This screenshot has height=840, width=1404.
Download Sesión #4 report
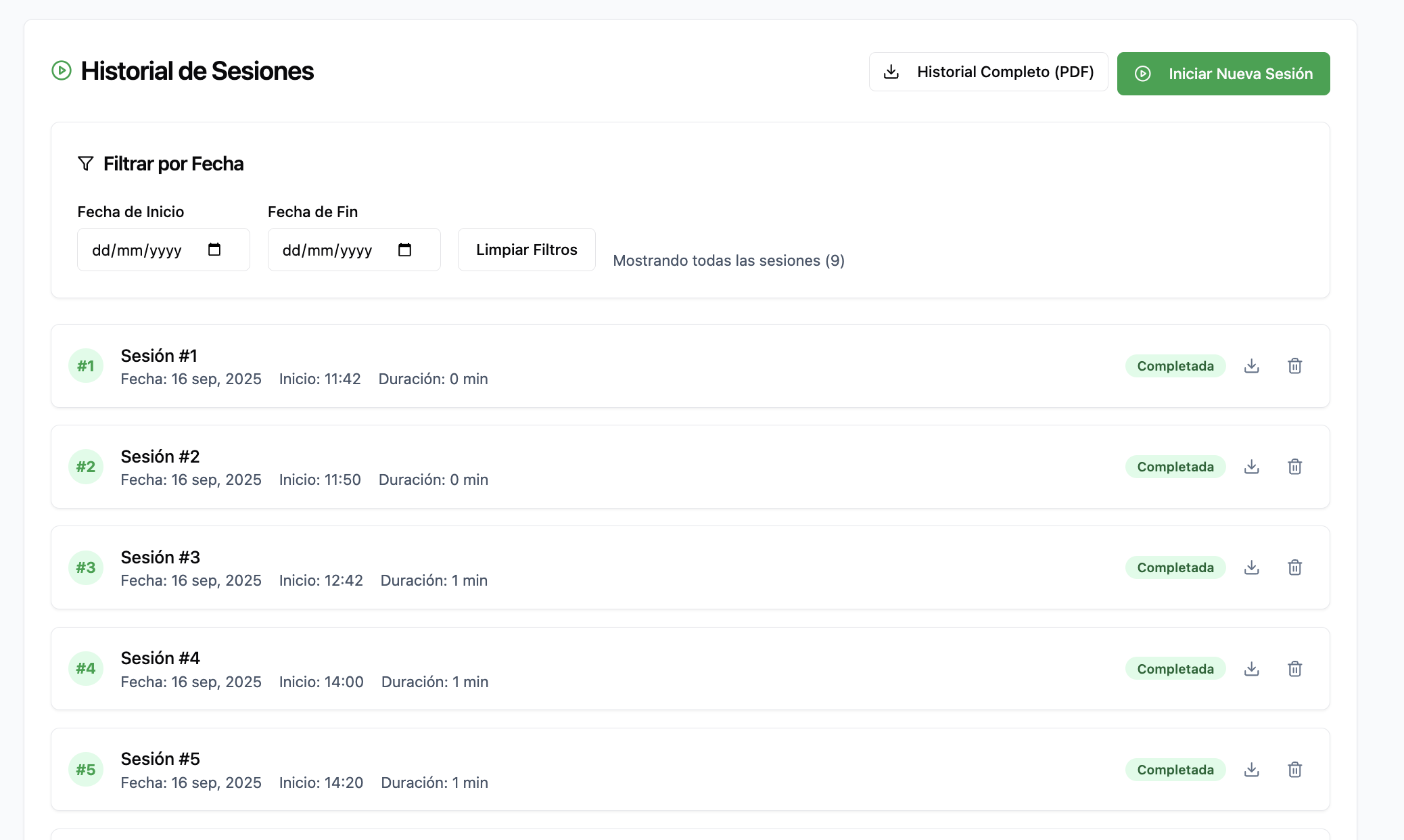[x=1251, y=669]
